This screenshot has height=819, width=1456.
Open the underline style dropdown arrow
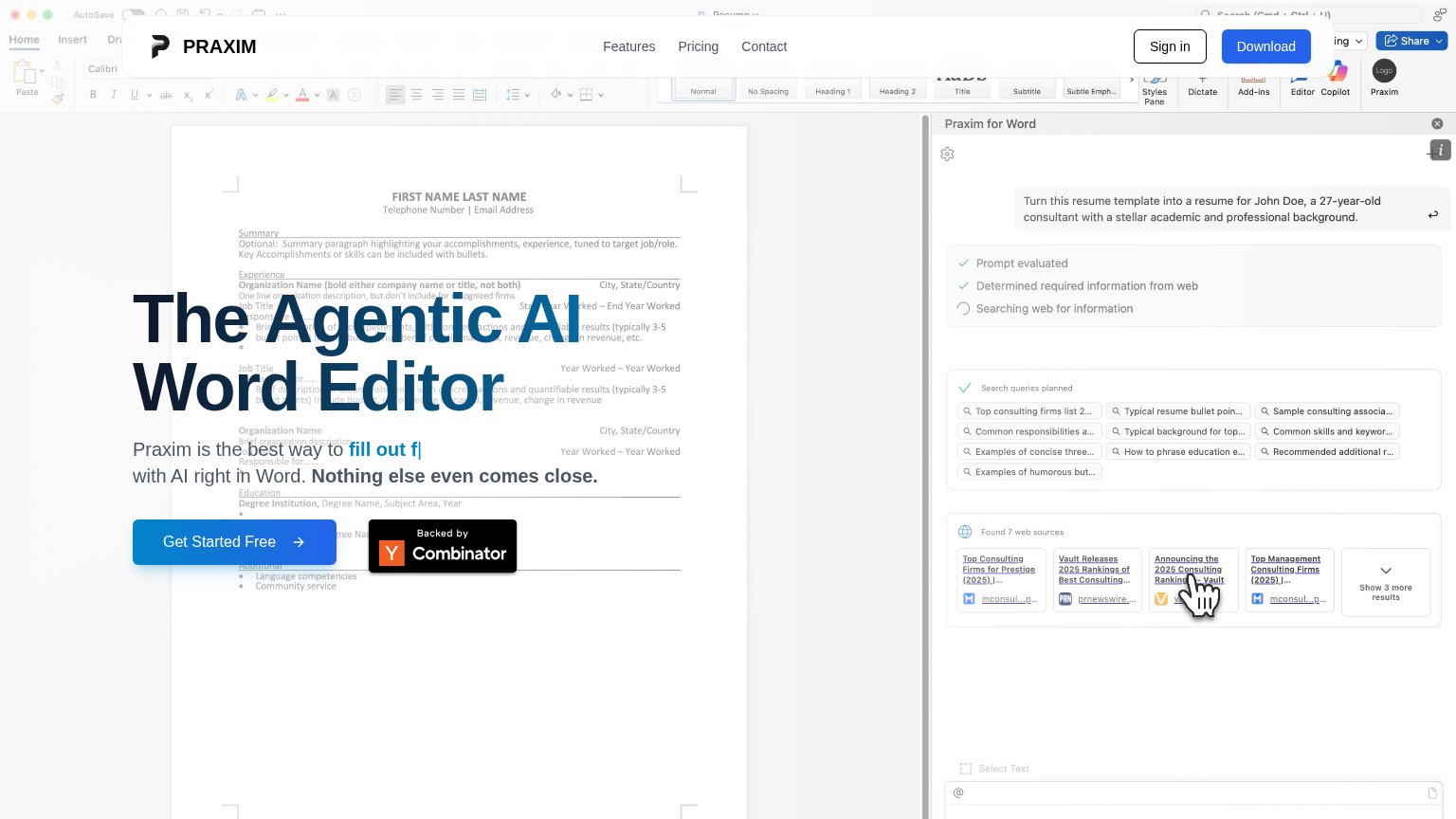click(x=149, y=95)
